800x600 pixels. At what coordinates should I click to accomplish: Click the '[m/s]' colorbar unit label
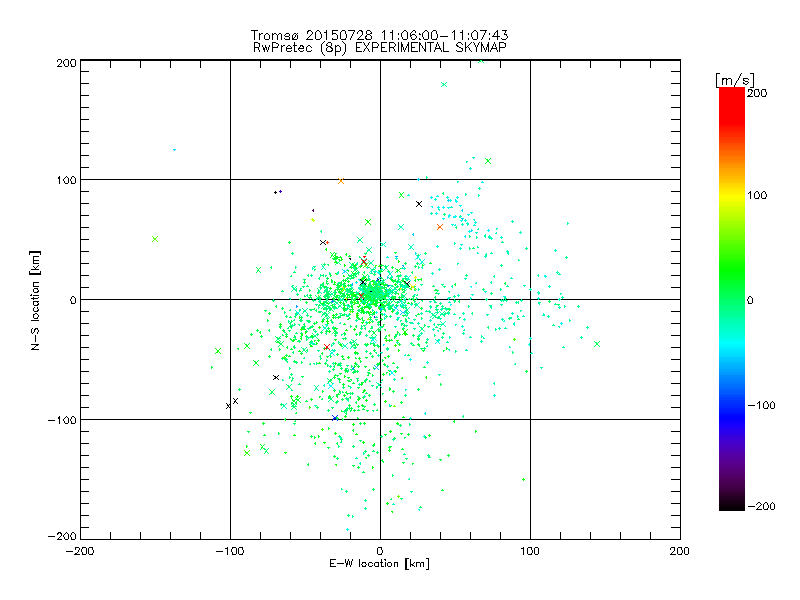coord(734,80)
